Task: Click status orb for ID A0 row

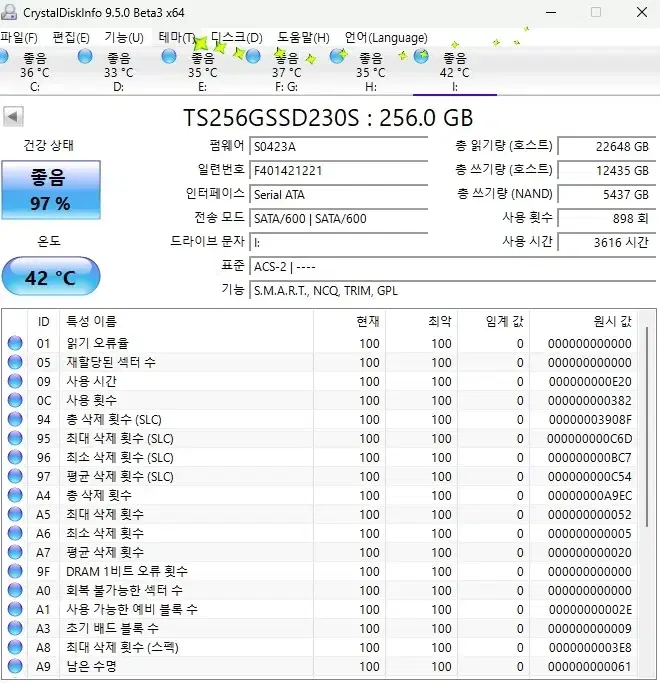Action: [15, 590]
